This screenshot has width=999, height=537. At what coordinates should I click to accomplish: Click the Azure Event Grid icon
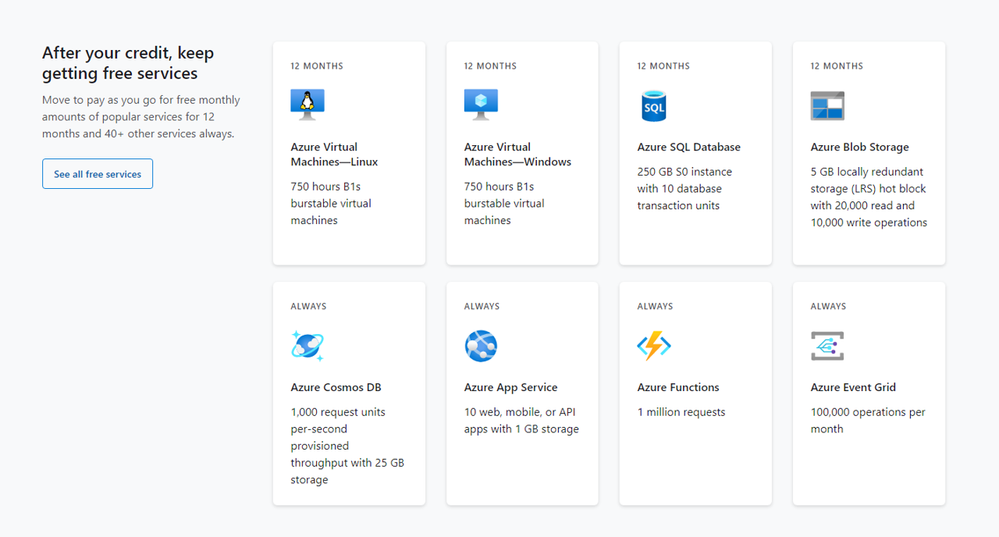(827, 346)
